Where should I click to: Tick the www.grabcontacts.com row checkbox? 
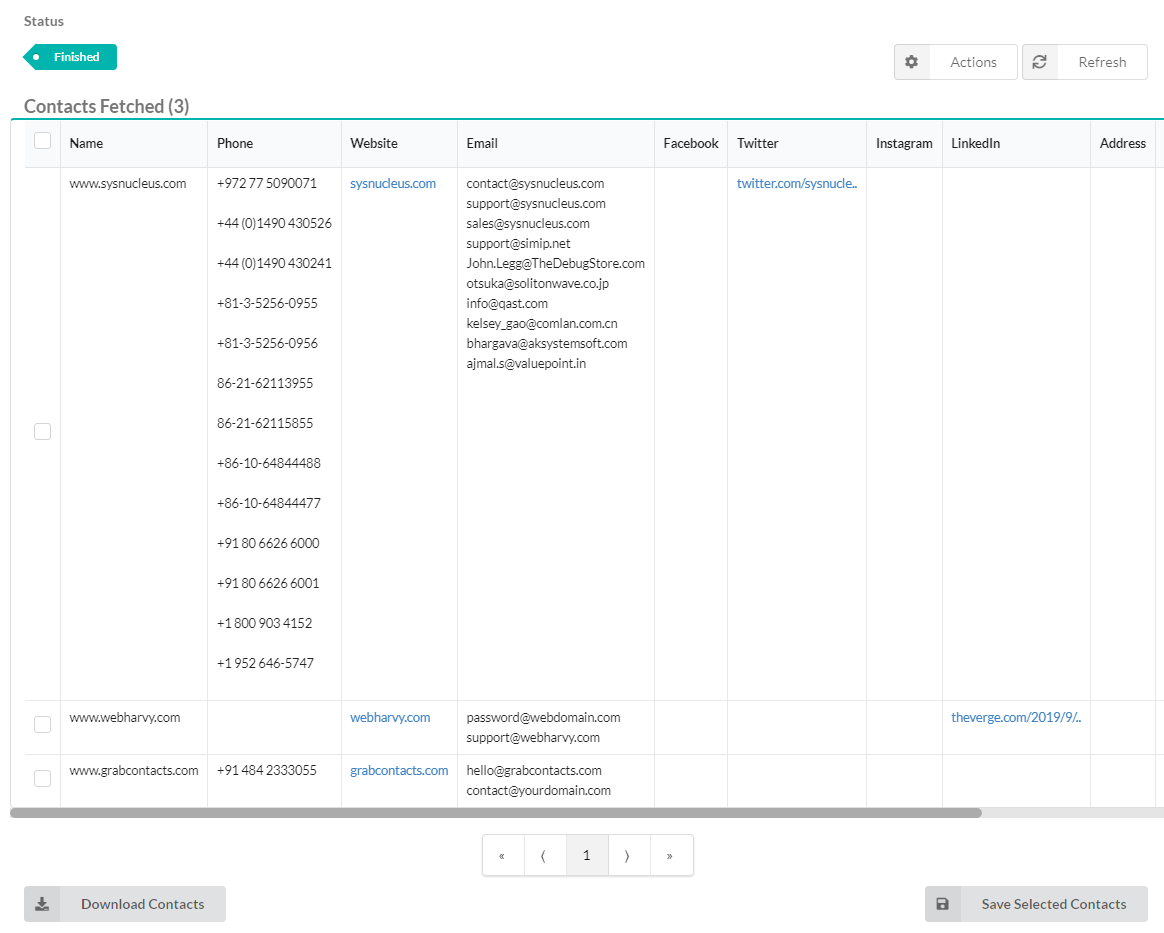[x=42, y=778]
